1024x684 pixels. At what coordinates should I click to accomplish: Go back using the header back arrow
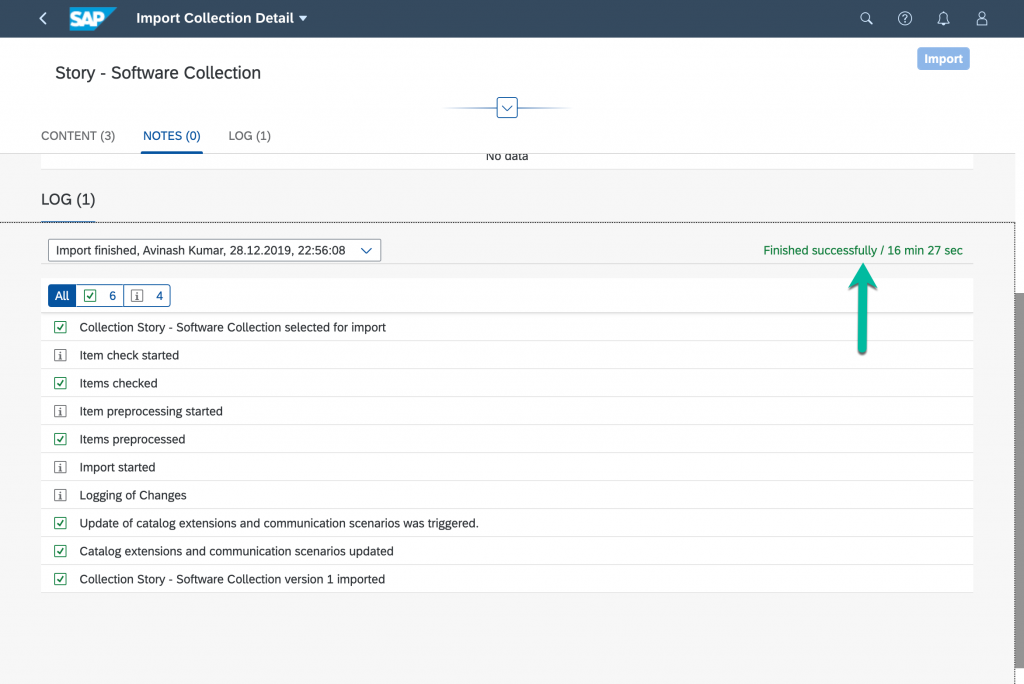[x=43, y=18]
